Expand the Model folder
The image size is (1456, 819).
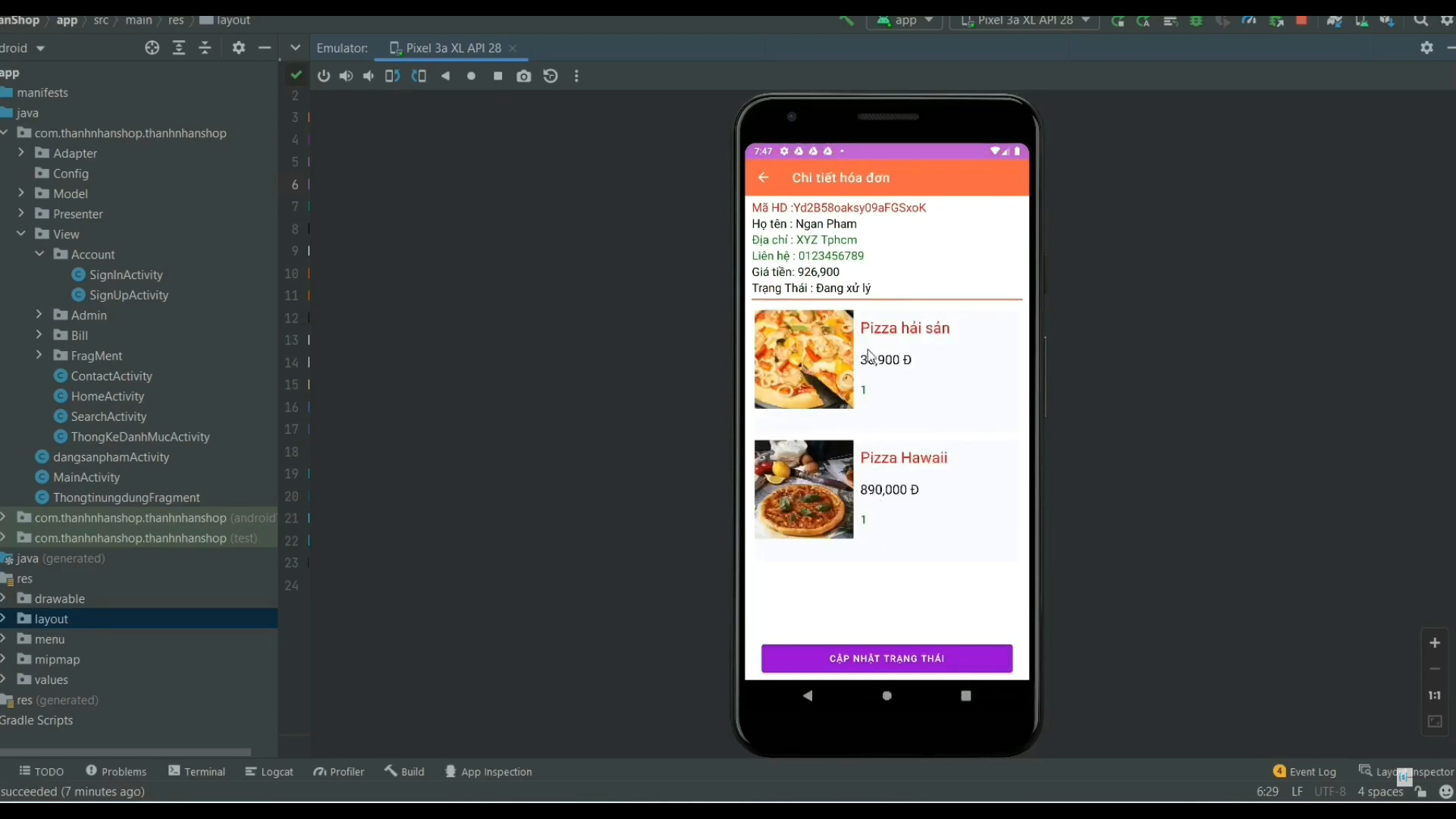[21, 193]
